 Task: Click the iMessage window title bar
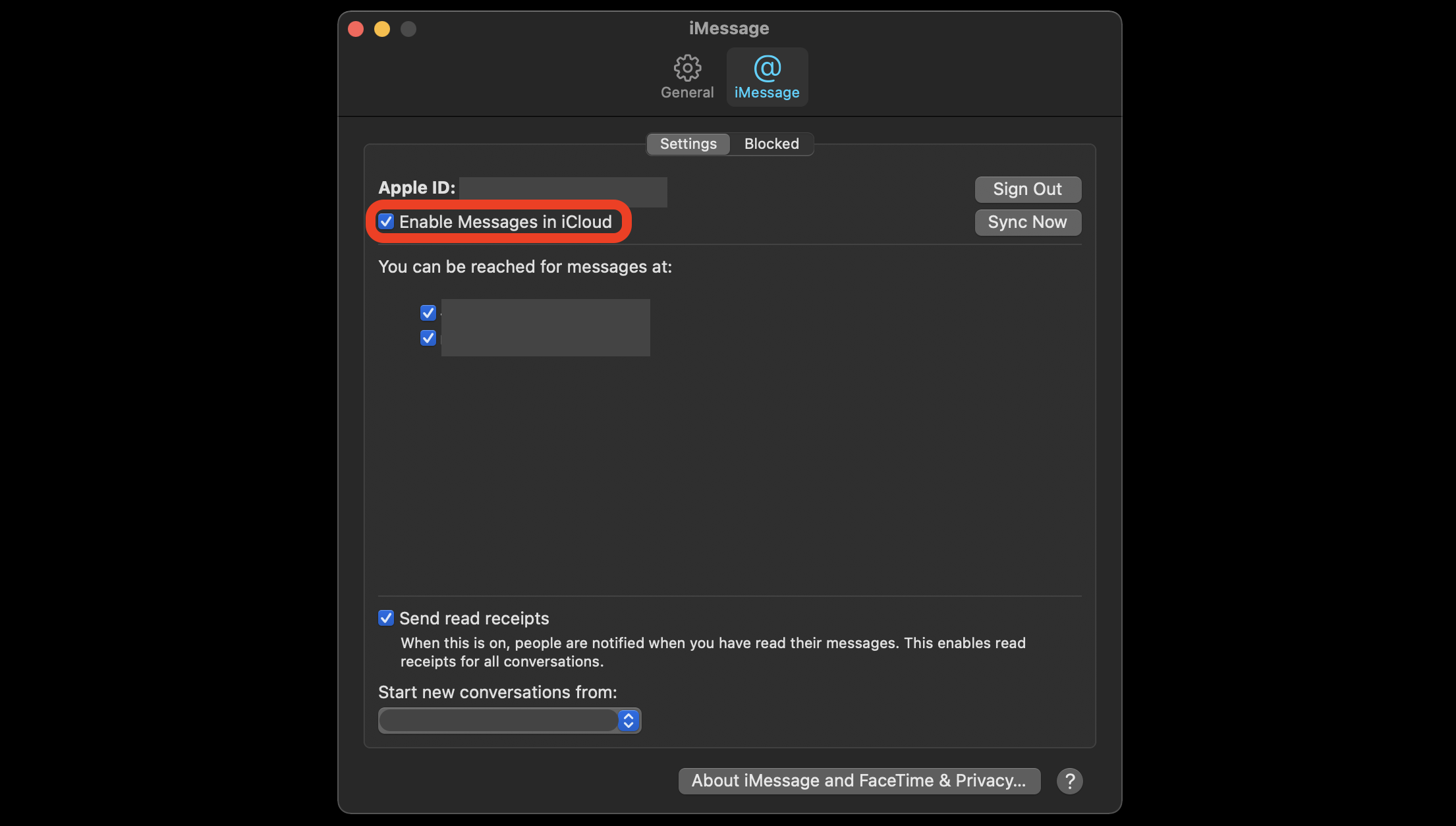(727, 27)
